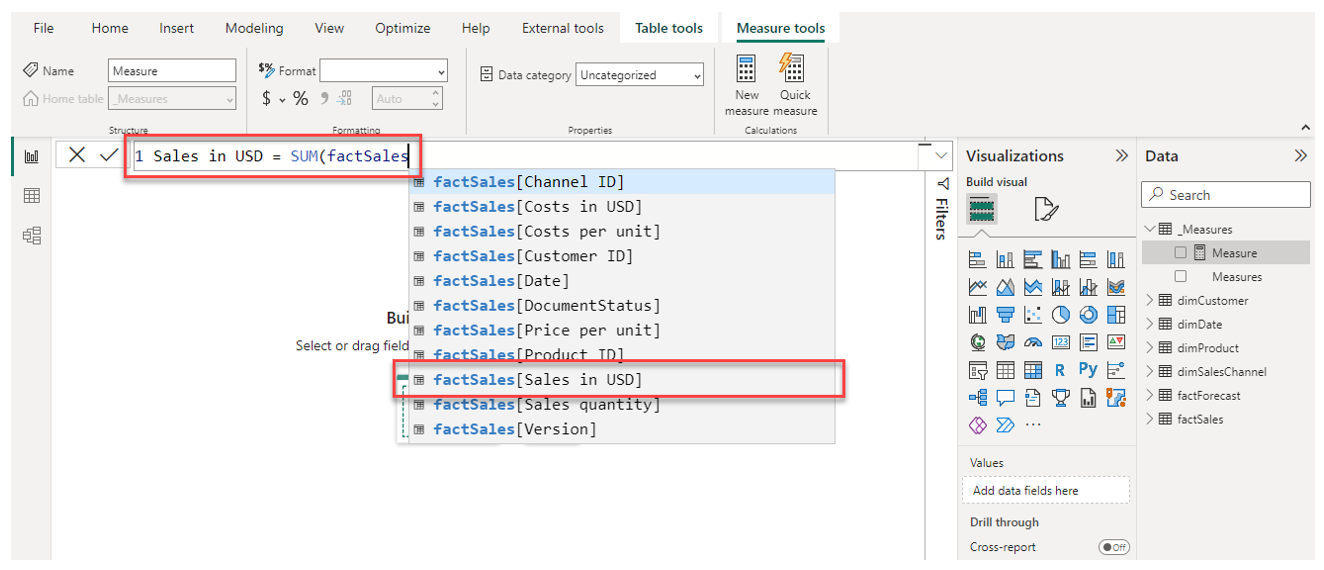Add the decomposition tree visual
1324x570 pixels.
click(978, 398)
